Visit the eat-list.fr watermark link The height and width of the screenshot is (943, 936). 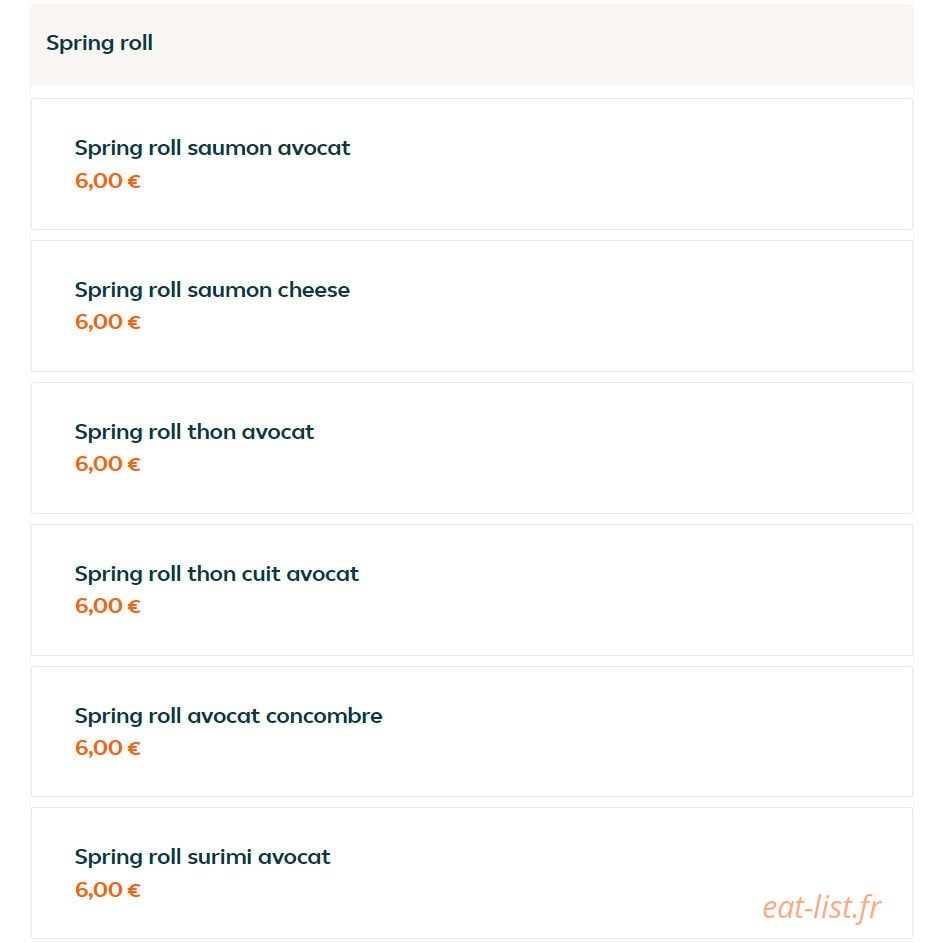[x=822, y=908]
